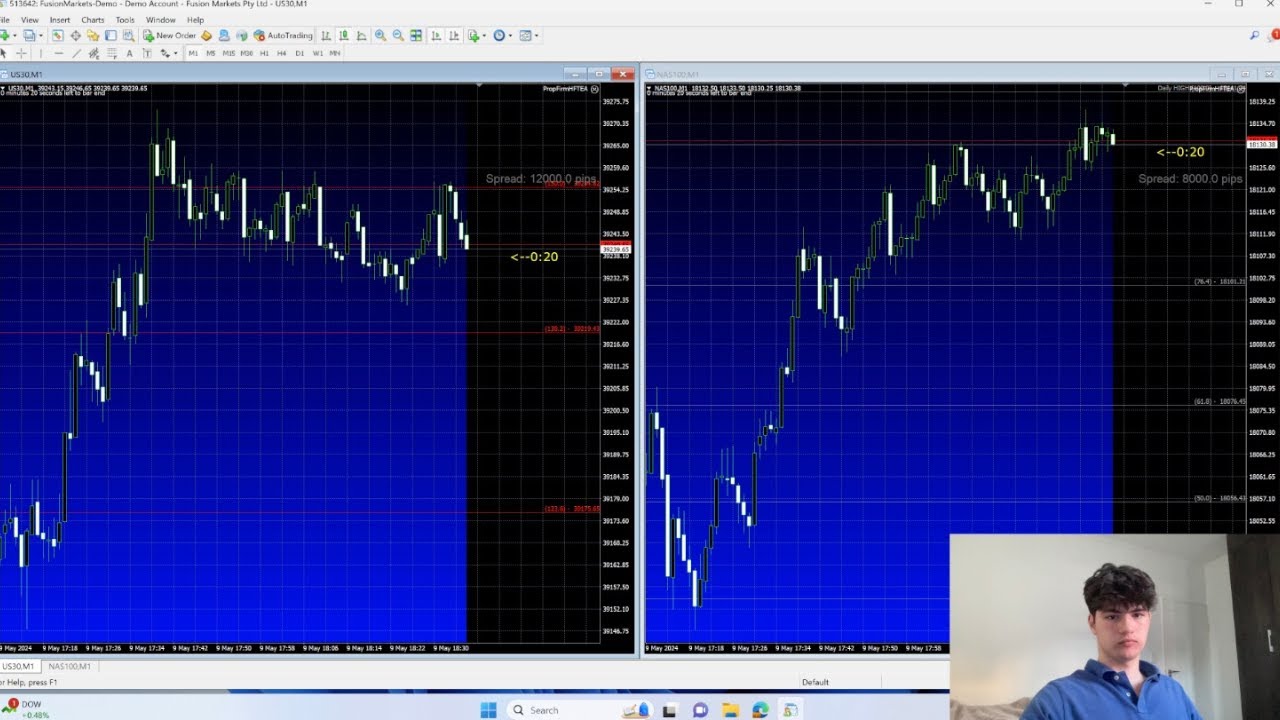Image resolution: width=1280 pixels, height=720 pixels.
Task: Select the text label tool
Action: tap(147, 53)
